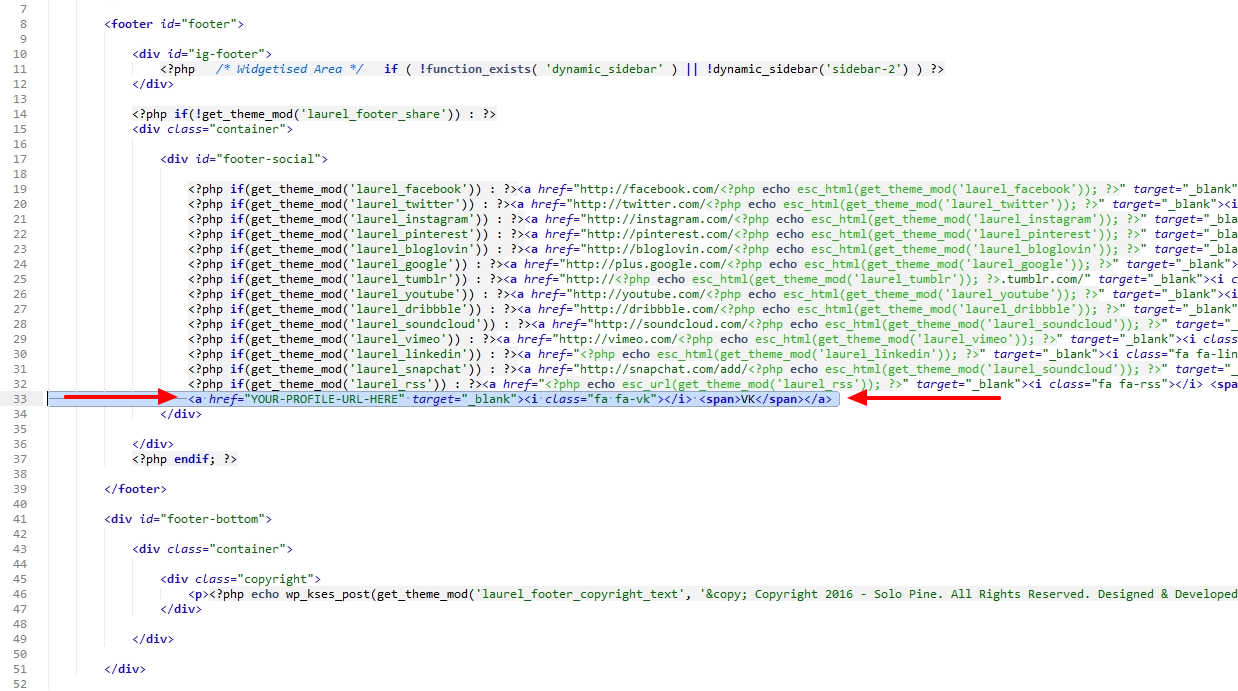Click <div class="container"> on line 43
Screen dimensions: 1238x691
pos(213,549)
